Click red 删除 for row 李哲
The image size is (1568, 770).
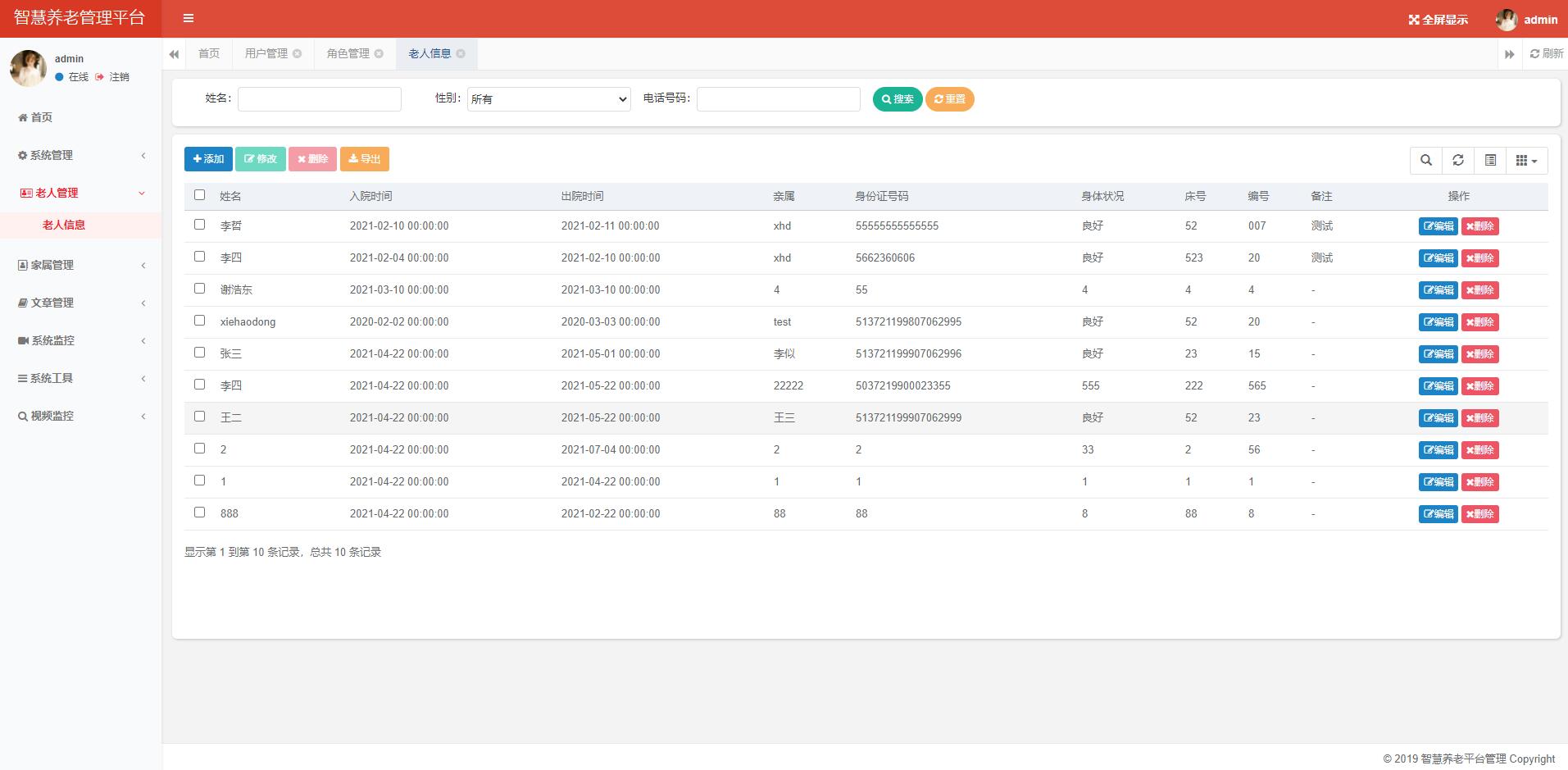point(1480,226)
